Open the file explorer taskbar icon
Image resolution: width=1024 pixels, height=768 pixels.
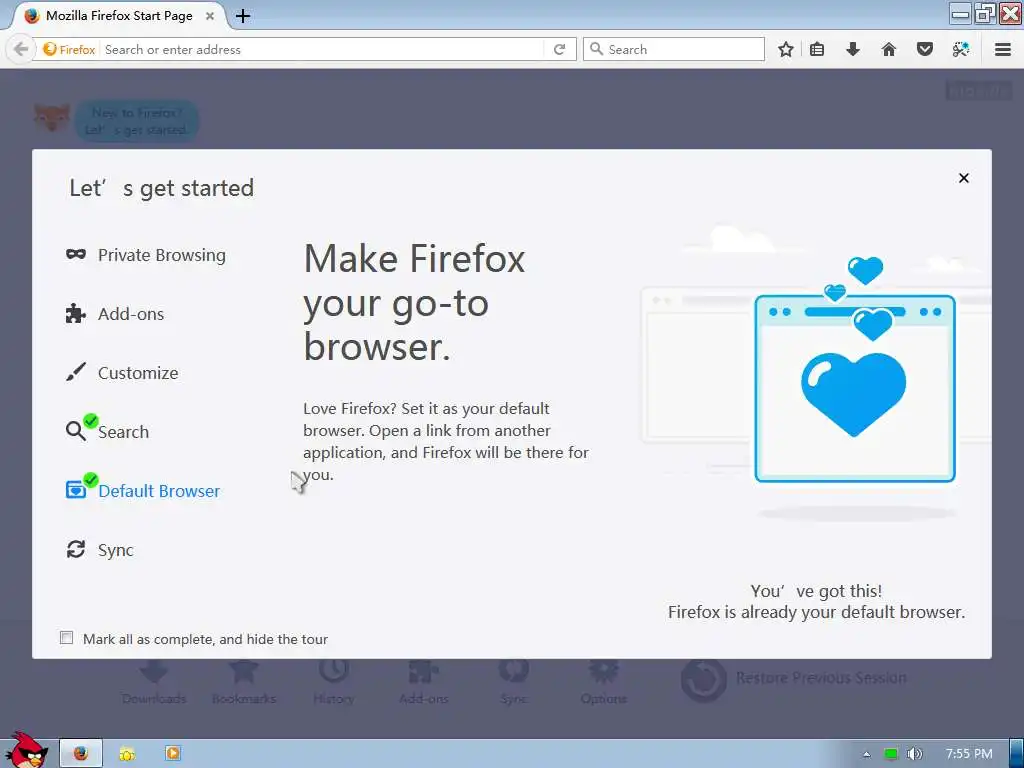[x=127, y=754]
